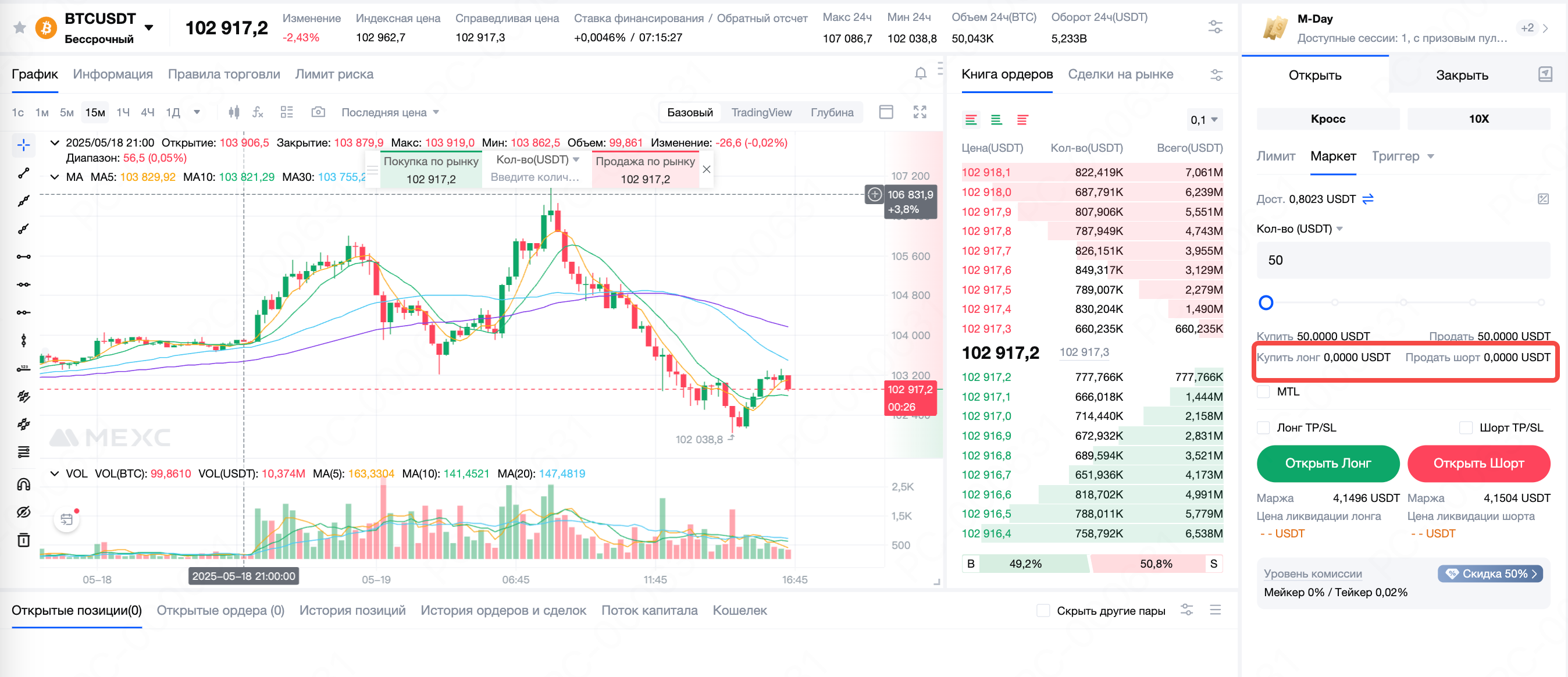
Task: Open the chart candle style icon
Action: tap(234, 112)
